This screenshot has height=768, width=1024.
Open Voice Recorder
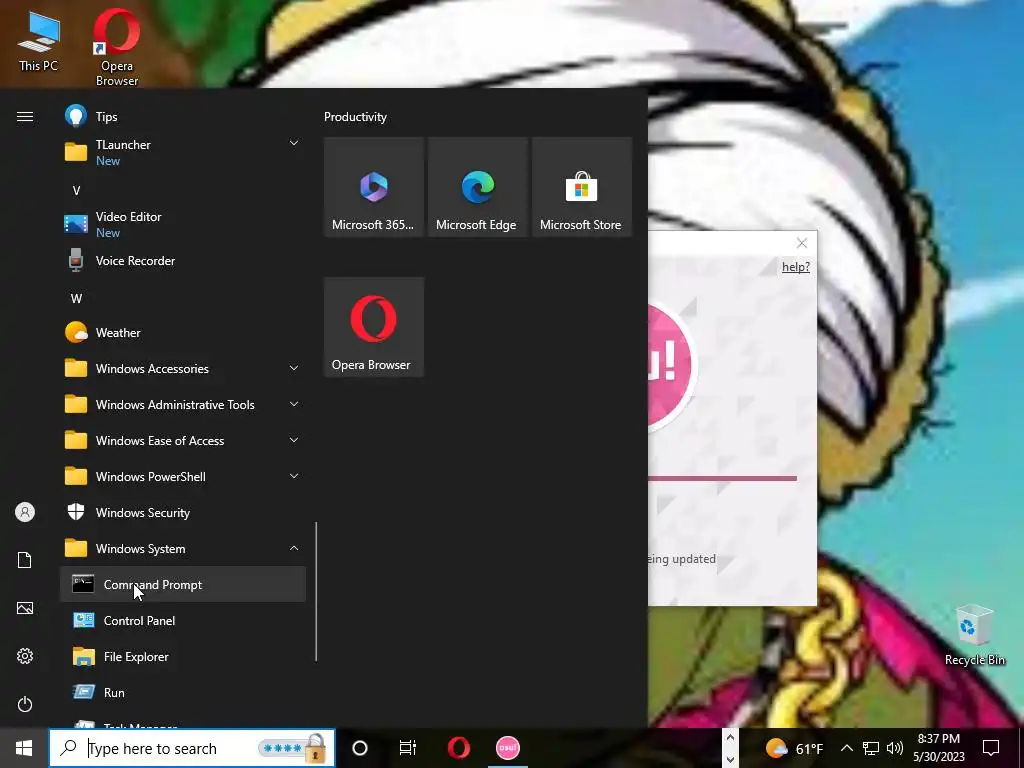(x=183, y=261)
